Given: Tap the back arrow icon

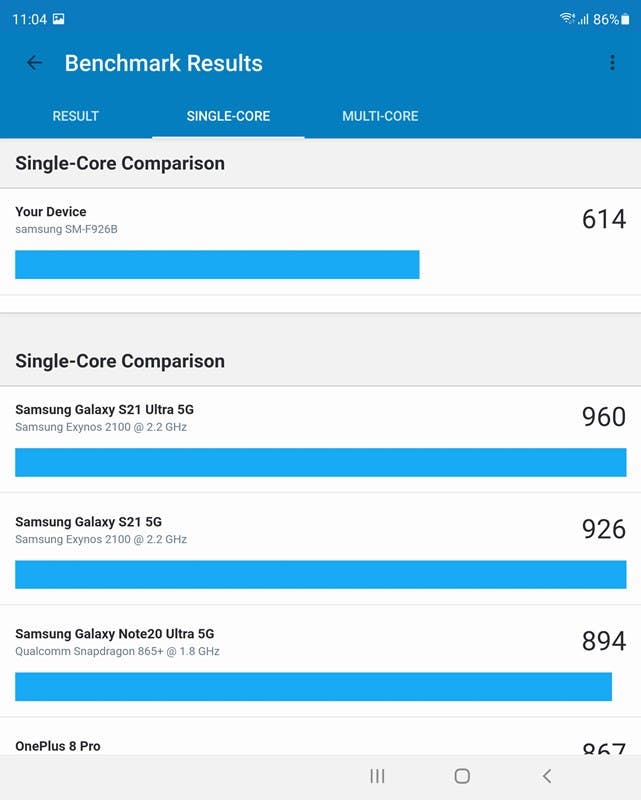Looking at the screenshot, I should tap(34, 63).
